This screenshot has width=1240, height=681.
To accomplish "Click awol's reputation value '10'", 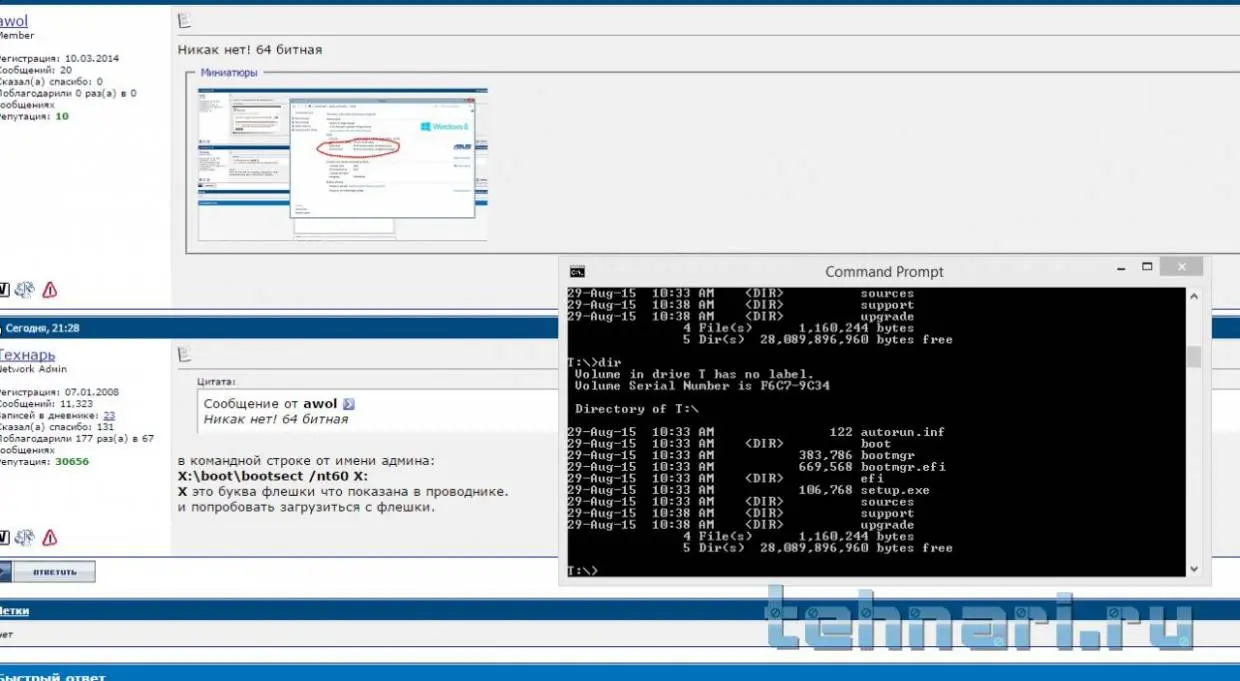I will point(62,116).
